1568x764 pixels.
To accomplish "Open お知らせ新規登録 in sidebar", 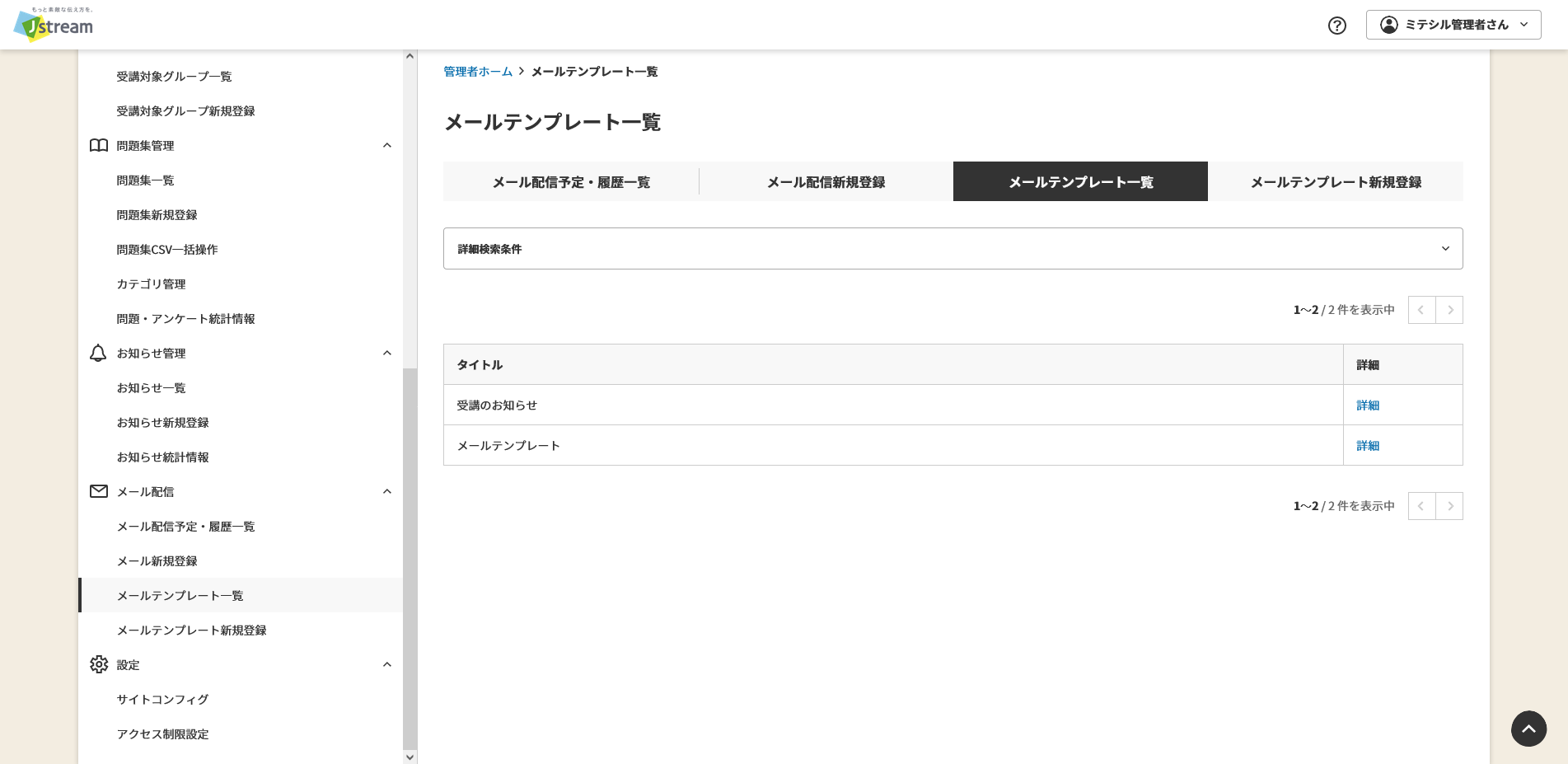I will point(162,423).
